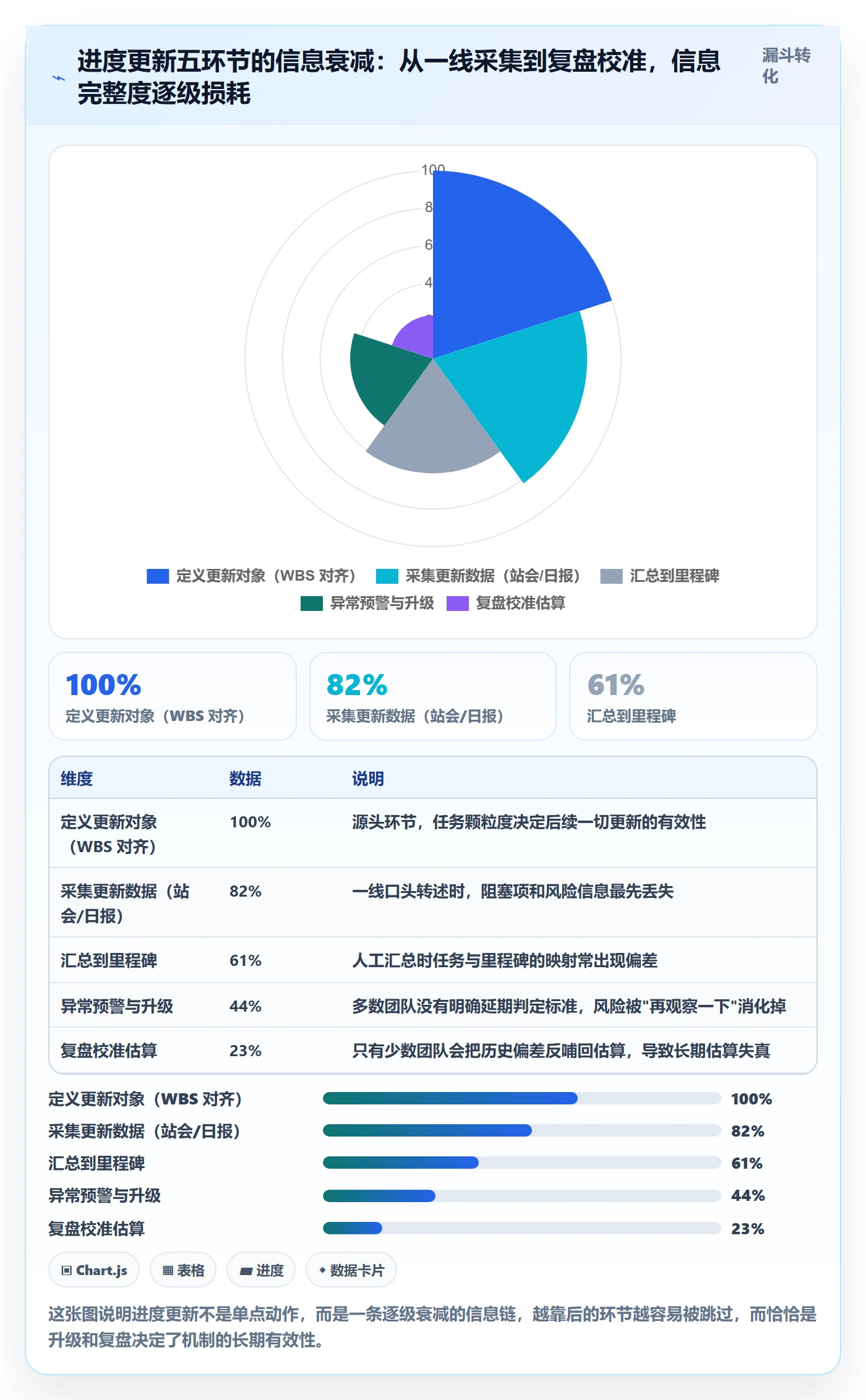866x1400 pixels.
Task: Select the 漏斗转化 badge in the header
Action: pos(786,66)
